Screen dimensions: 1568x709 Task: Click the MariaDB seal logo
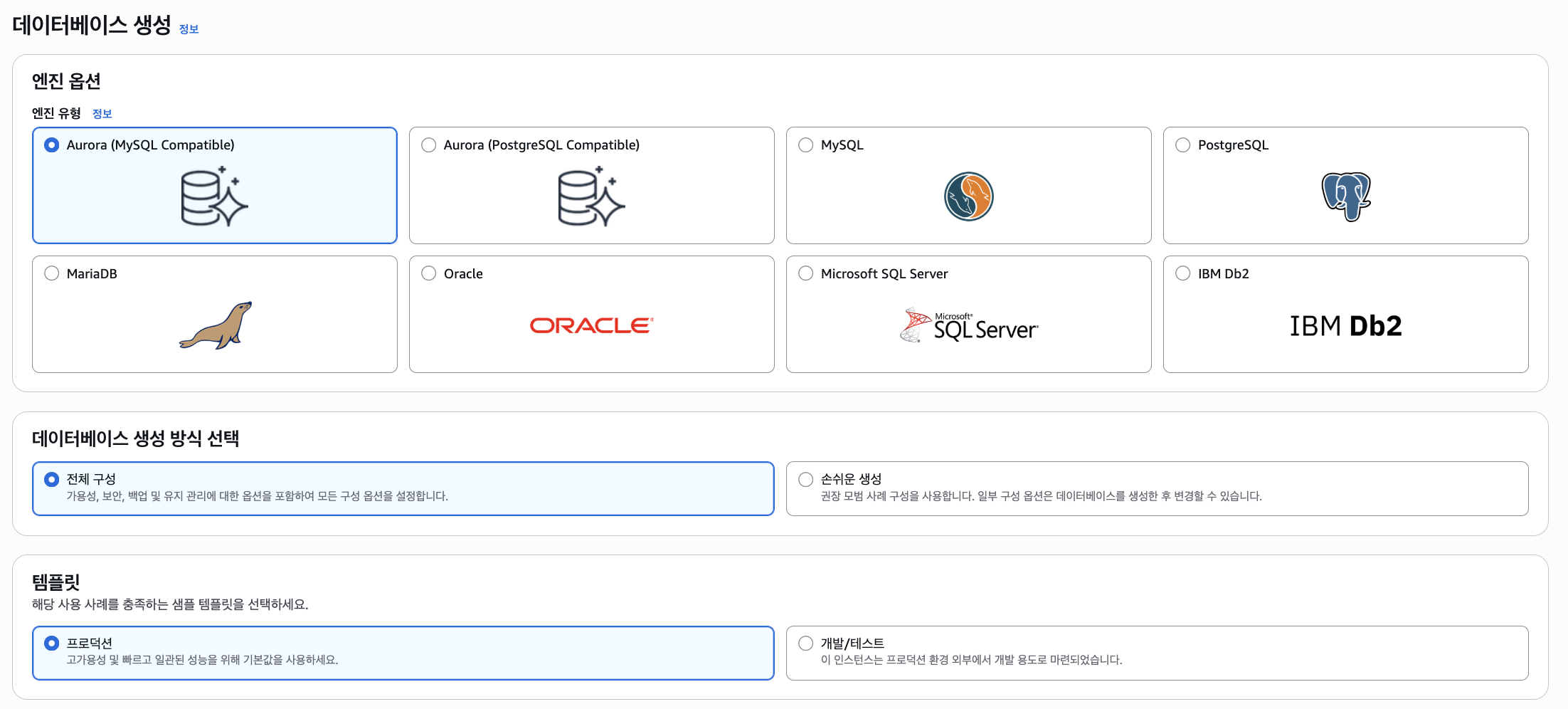tap(216, 325)
